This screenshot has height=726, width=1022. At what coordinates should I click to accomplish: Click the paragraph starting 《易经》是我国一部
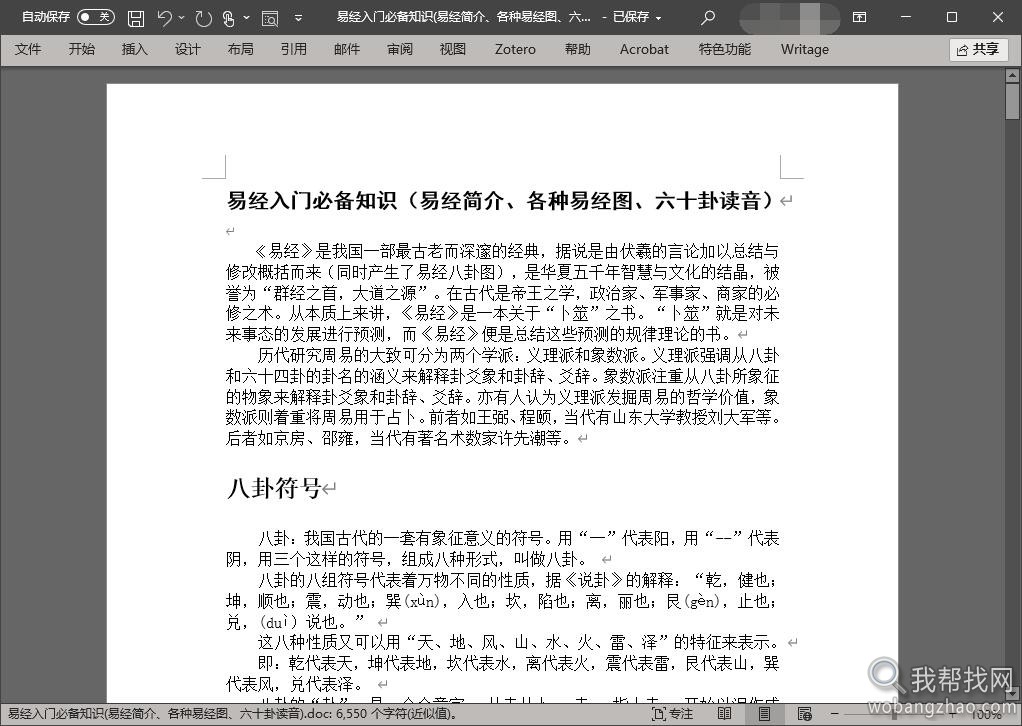click(503, 293)
